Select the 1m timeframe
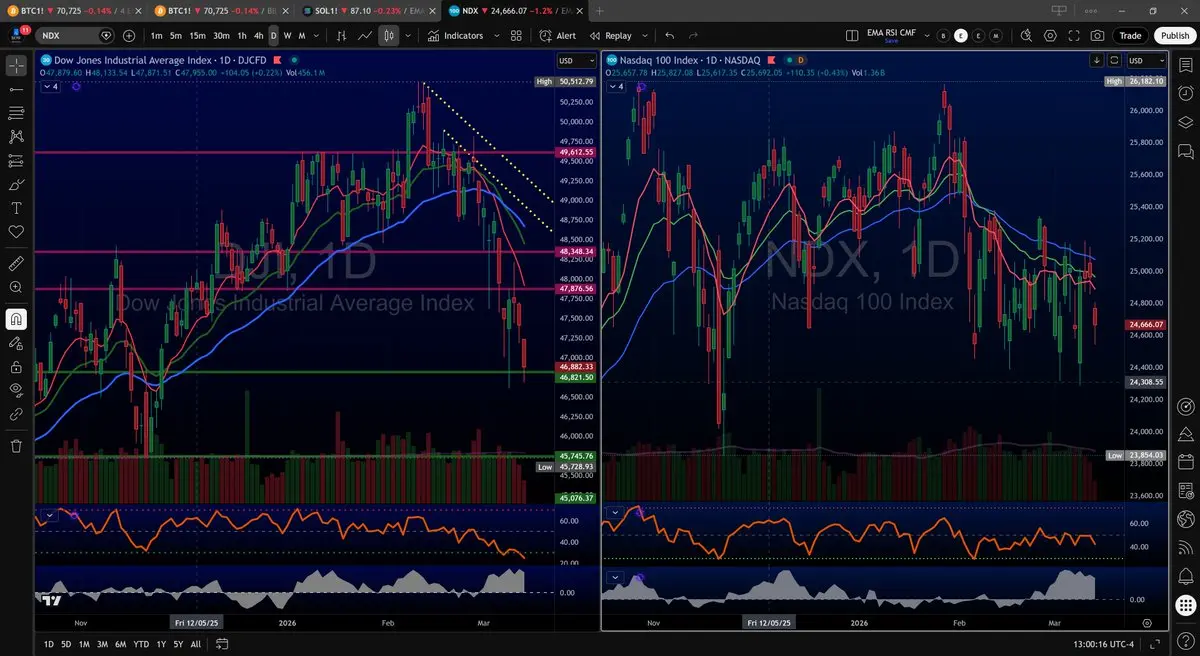 tap(157, 35)
